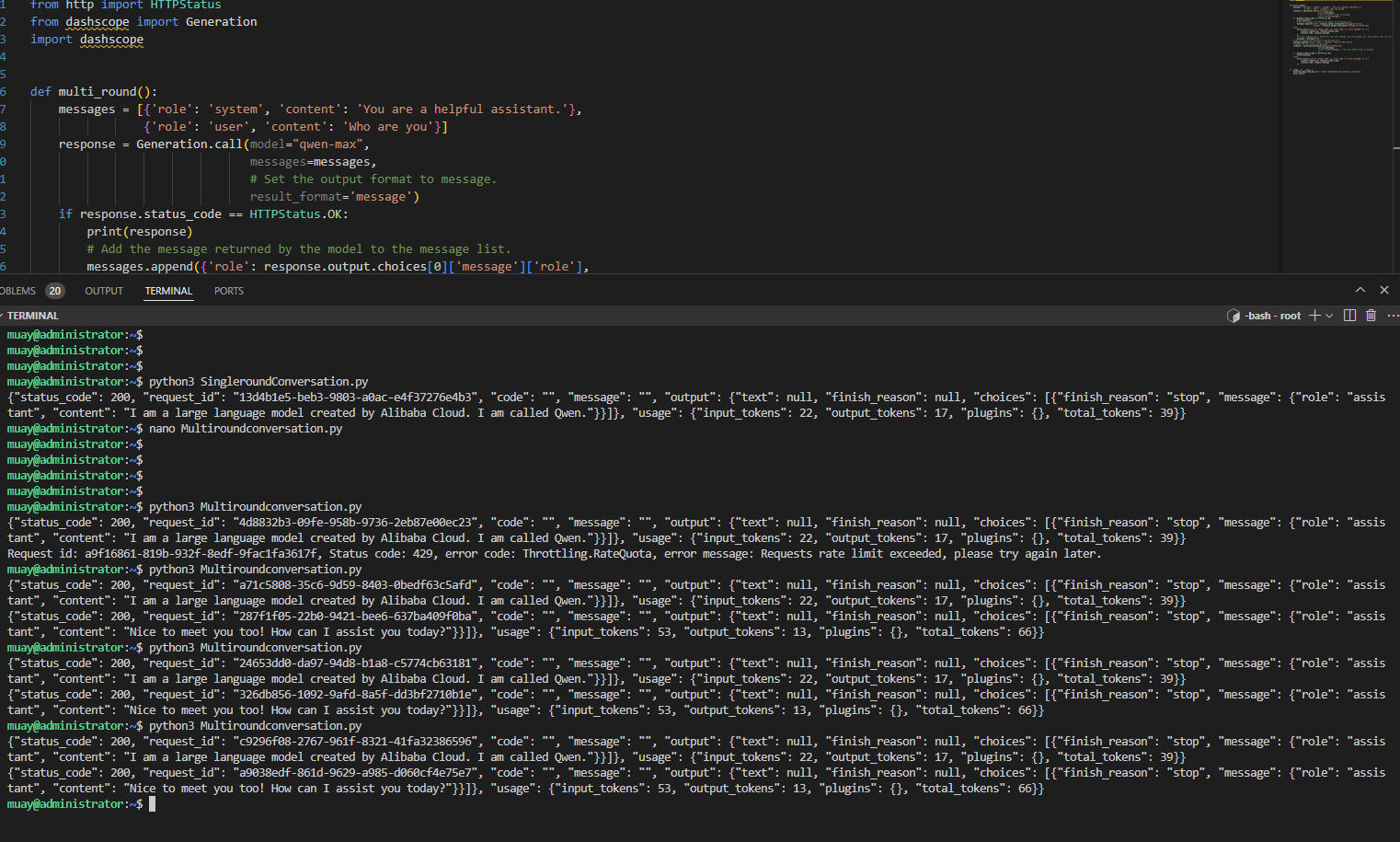Click request id starting with 4d8832b3
Screen dimensions: 1400x842
[357, 523]
